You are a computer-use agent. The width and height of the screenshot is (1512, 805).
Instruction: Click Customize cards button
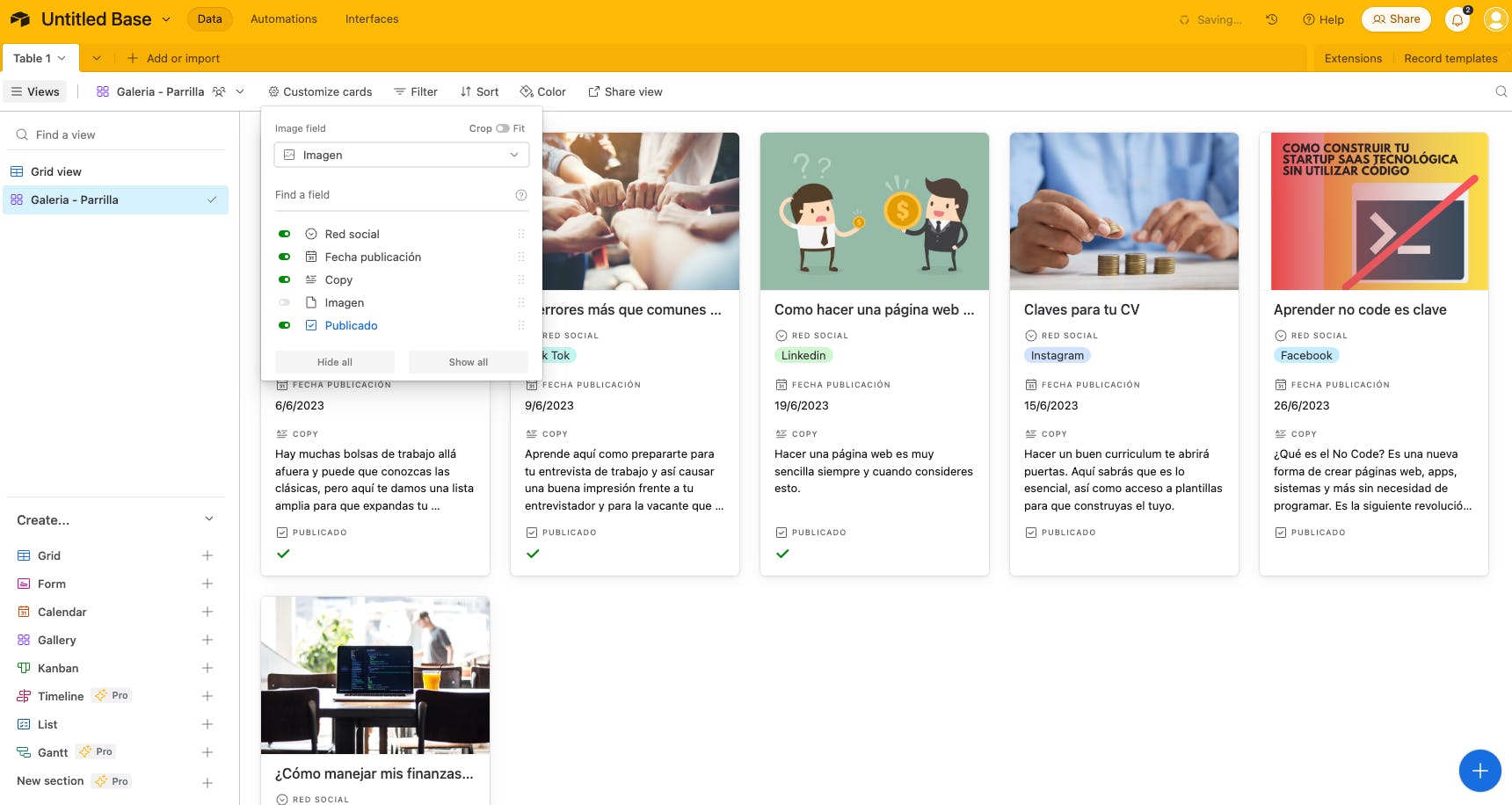(320, 91)
